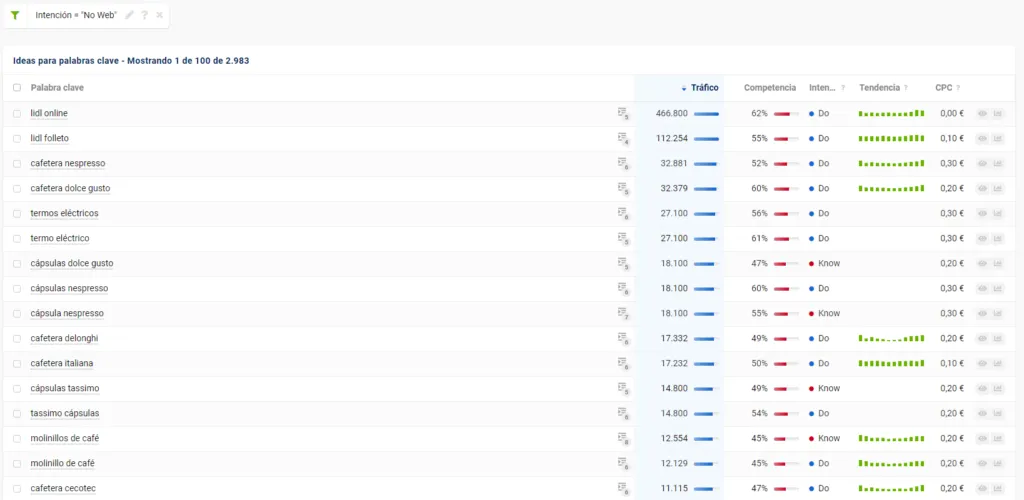
Task: Check the cafetera delonghi row checkbox
Action: pyautogui.click(x=17, y=338)
